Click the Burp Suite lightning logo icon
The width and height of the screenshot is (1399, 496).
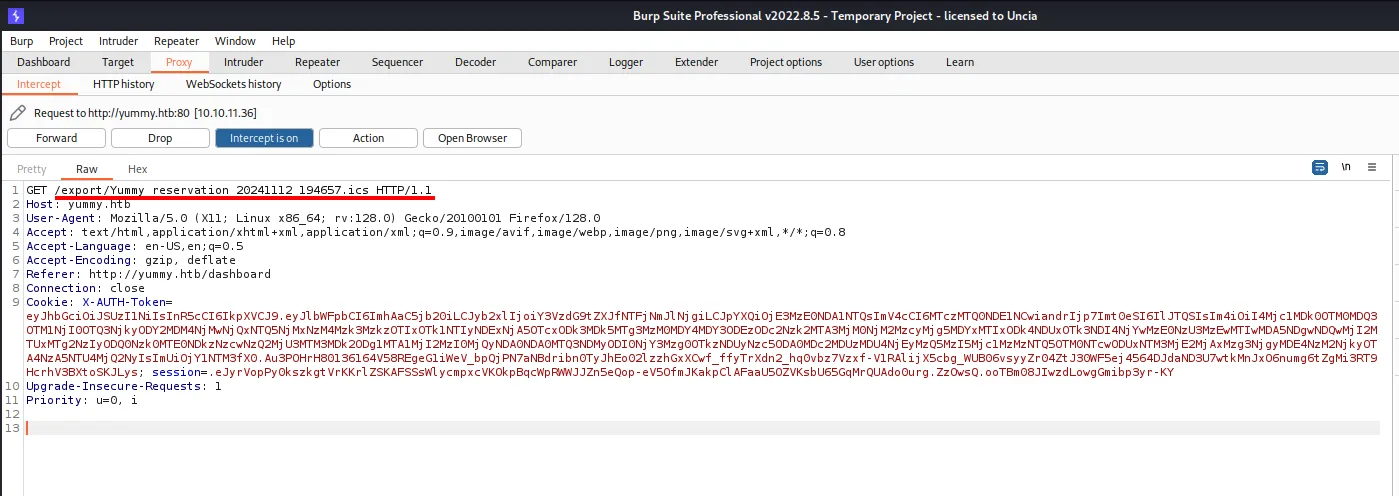[x=16, y=16]
